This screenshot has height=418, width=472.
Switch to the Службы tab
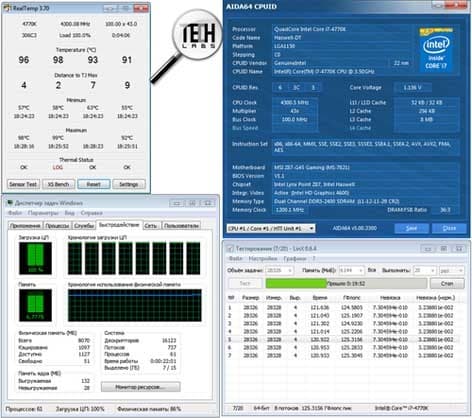pos(84,226)
